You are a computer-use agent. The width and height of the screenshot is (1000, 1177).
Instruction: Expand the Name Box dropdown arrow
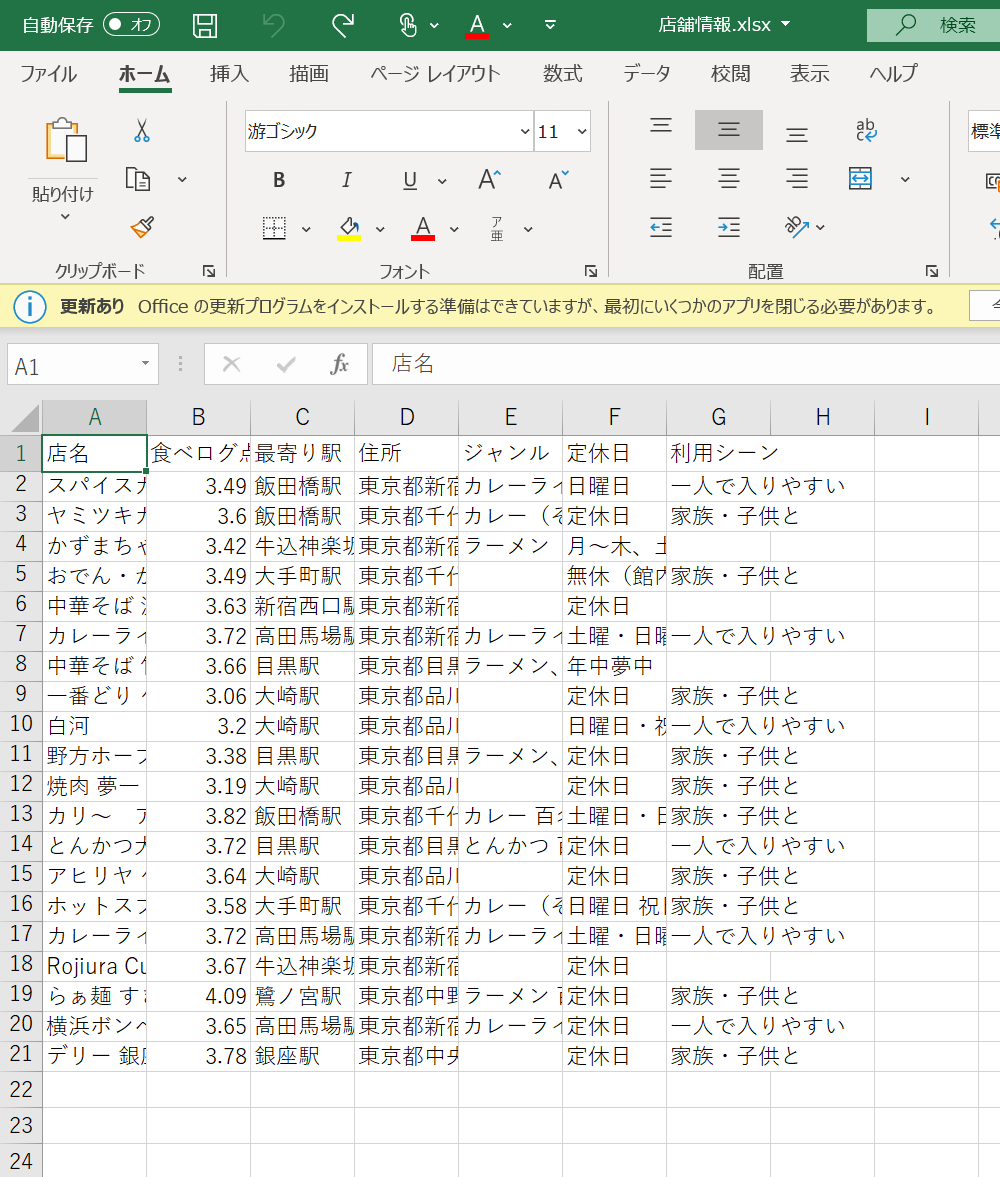pyautogui.click(x=145, y=364)
